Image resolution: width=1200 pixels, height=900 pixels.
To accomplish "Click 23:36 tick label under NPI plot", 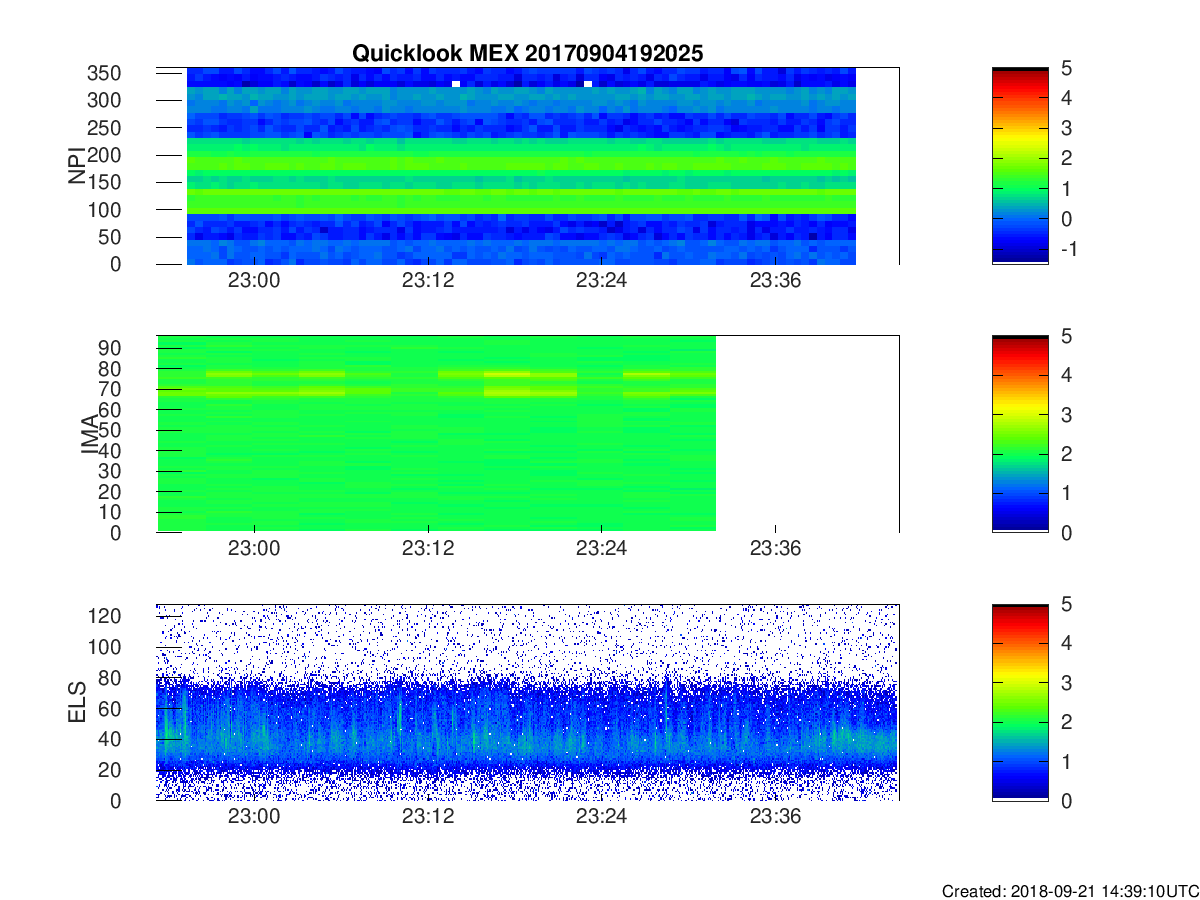I will [x=775, y=282].
